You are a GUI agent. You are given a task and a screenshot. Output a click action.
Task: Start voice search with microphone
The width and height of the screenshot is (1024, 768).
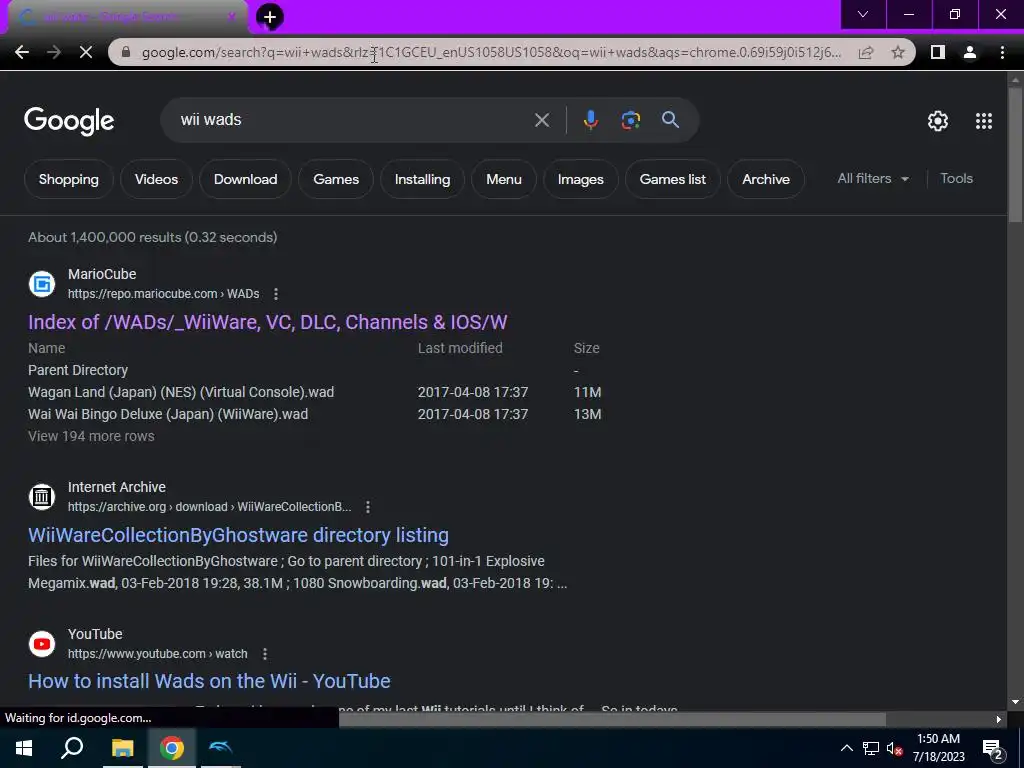tap(590, 120)
